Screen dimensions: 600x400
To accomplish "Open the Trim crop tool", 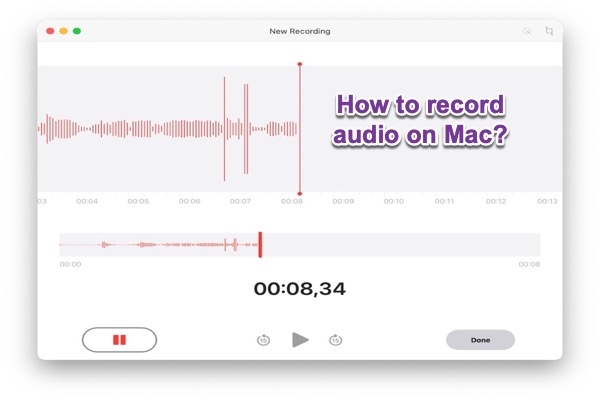I will pos(549,31).
